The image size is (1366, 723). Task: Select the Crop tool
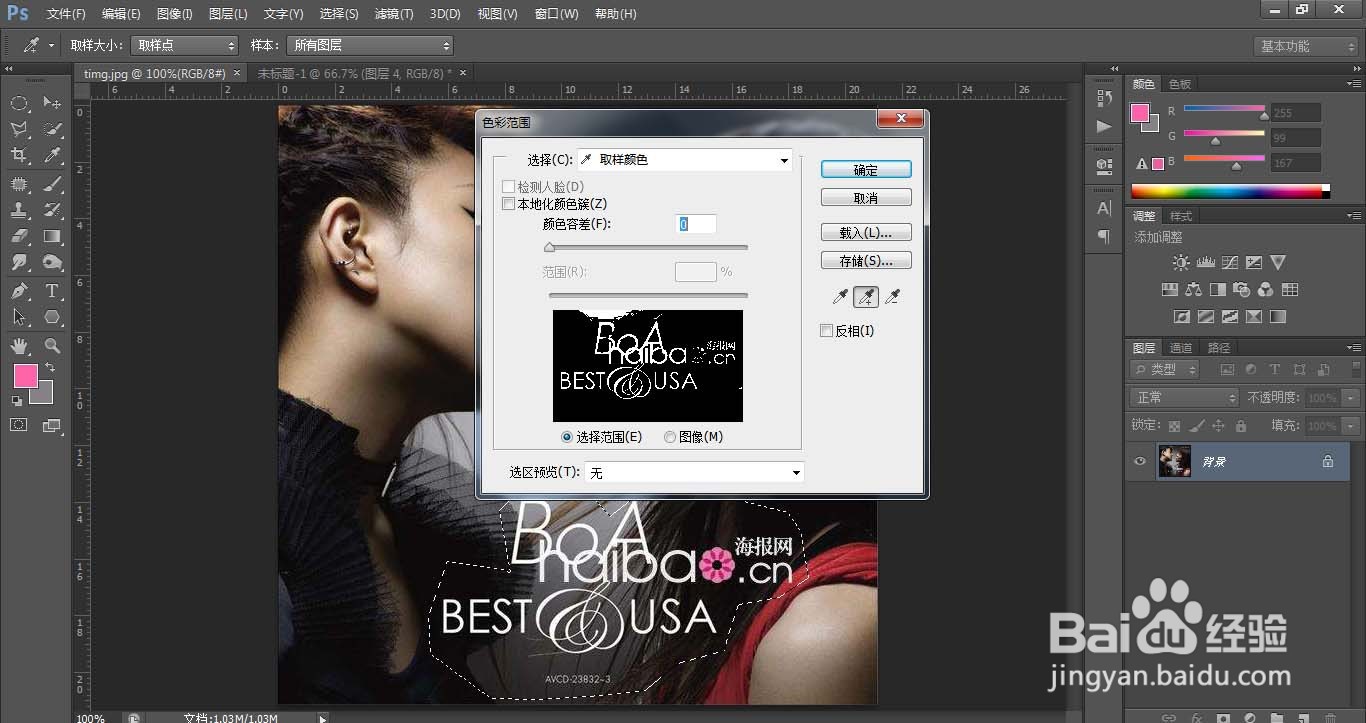pyautogui.click(x=19, y=155)
